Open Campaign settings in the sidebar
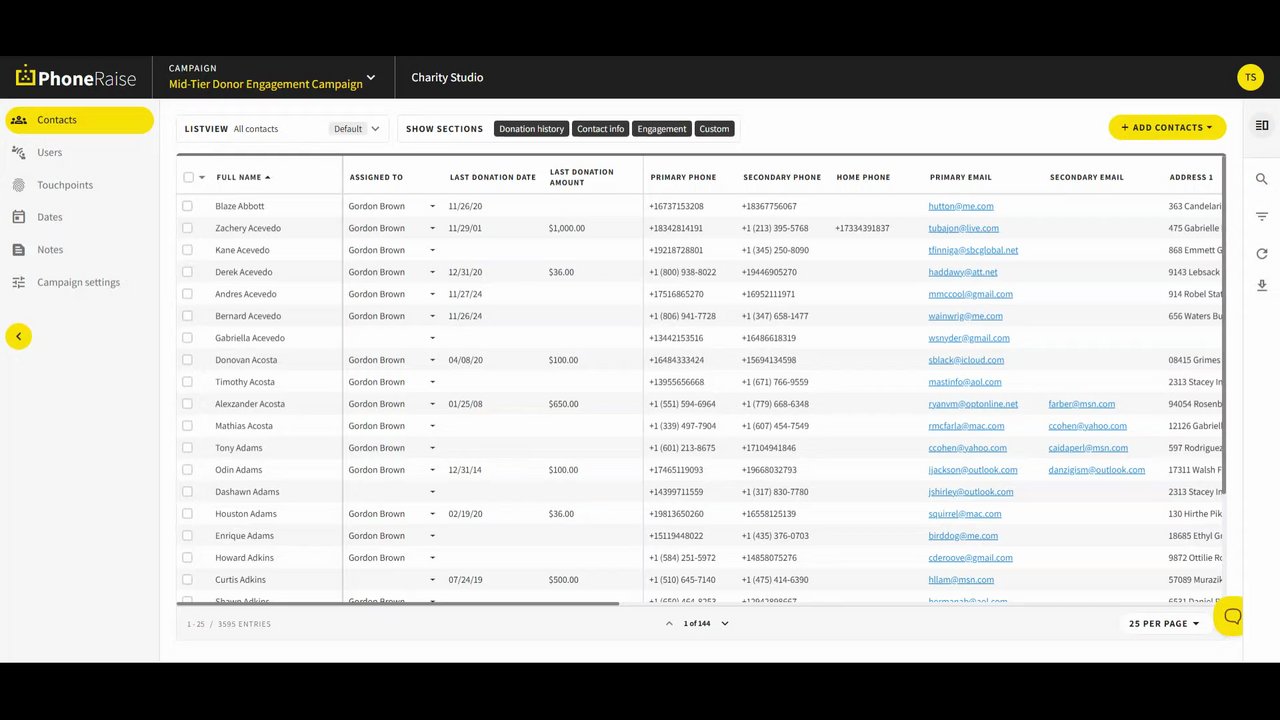 [78, 282]
